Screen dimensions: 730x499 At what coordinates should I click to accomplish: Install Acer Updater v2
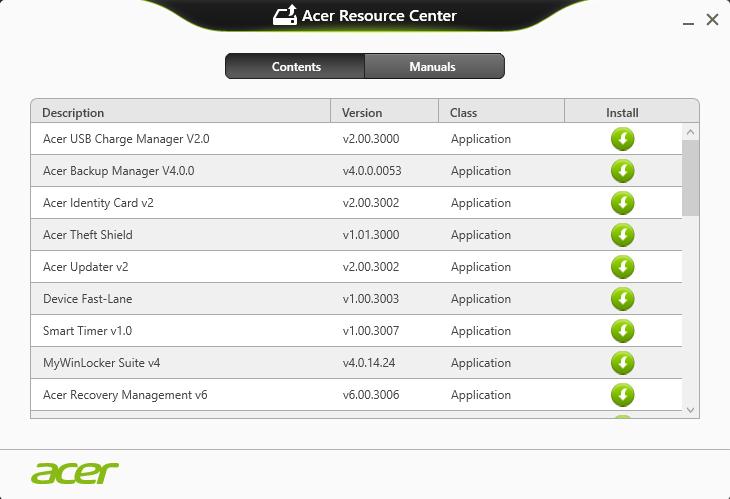click(622, 267)
